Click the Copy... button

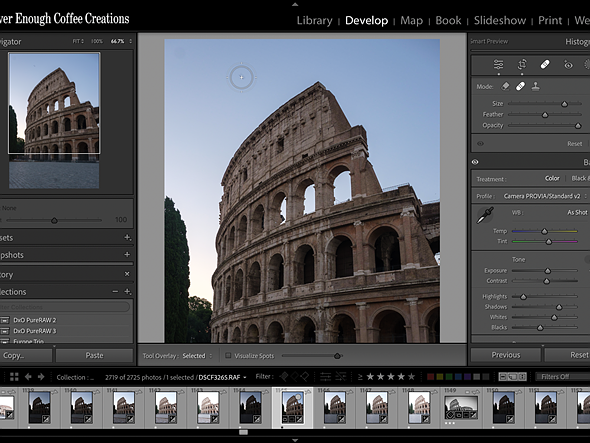tap(26, 355)
